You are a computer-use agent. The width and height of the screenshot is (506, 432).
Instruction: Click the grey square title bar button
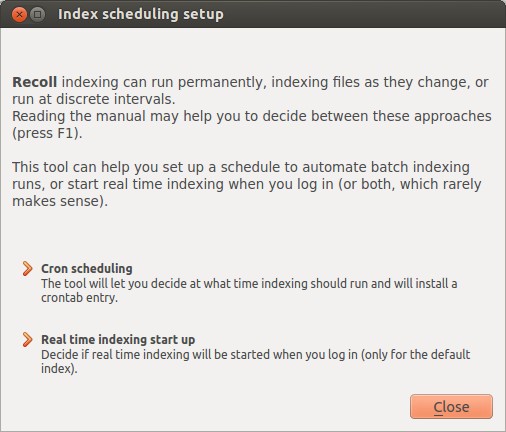tap(38, 15)
